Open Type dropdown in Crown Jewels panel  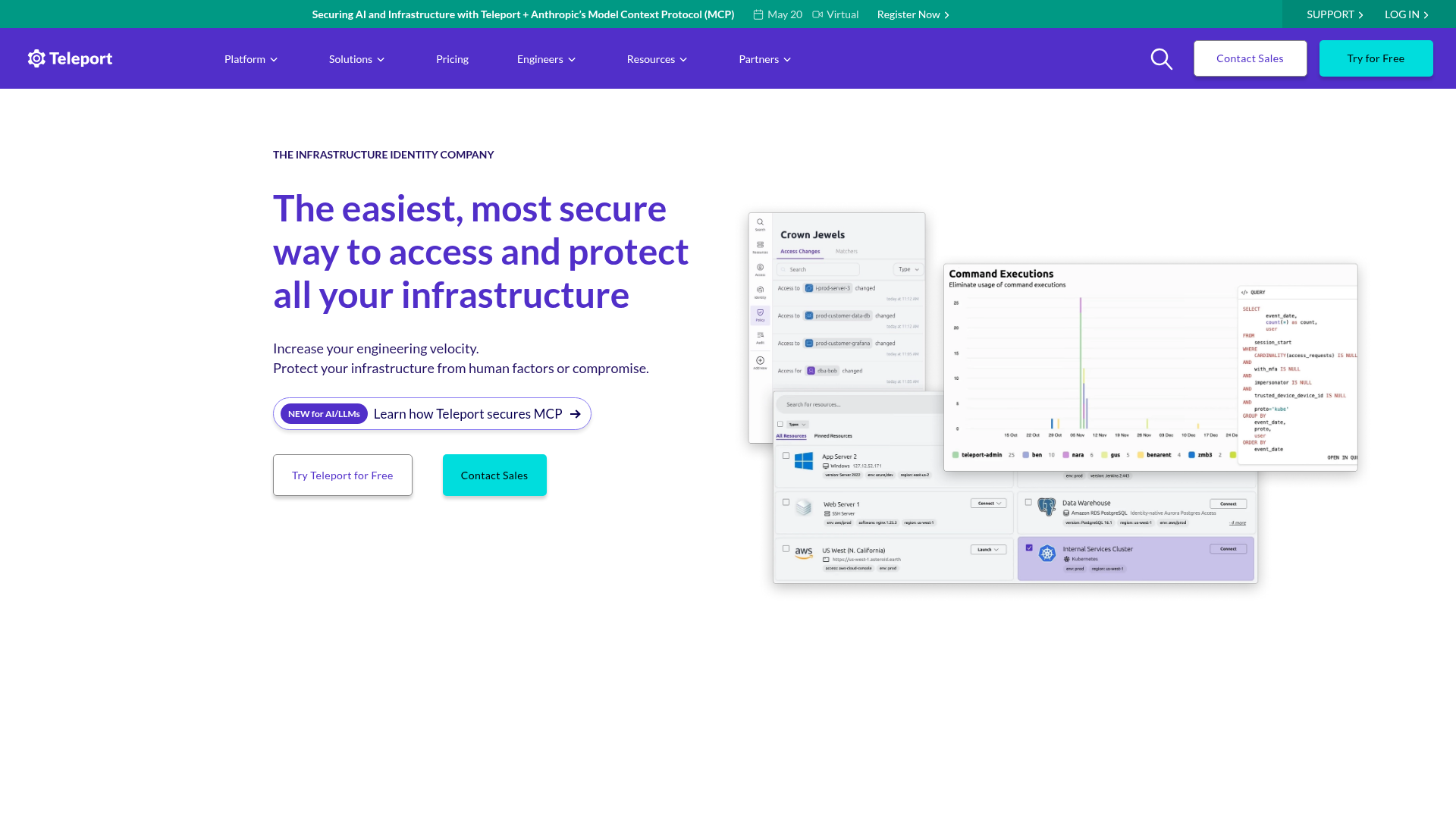point(908,269)
